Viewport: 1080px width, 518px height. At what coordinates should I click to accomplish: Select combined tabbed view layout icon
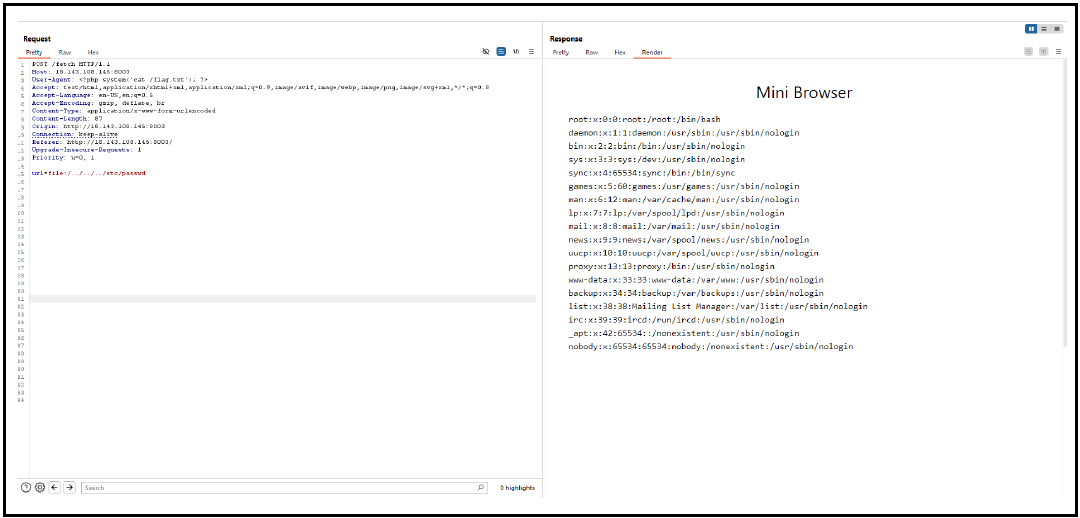click(1057, 29)
